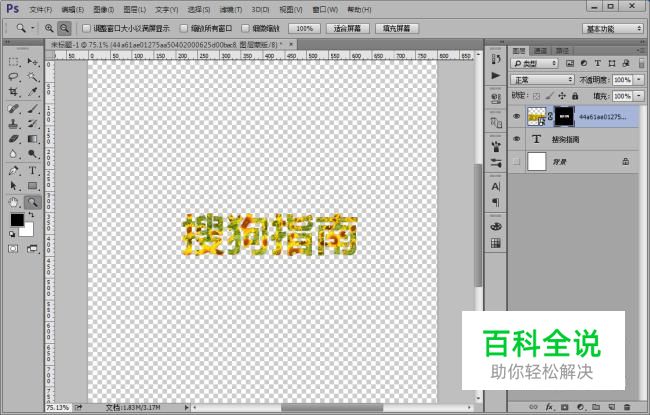
Task: Select the Magic Wand tool
Action: pos(32,77)
